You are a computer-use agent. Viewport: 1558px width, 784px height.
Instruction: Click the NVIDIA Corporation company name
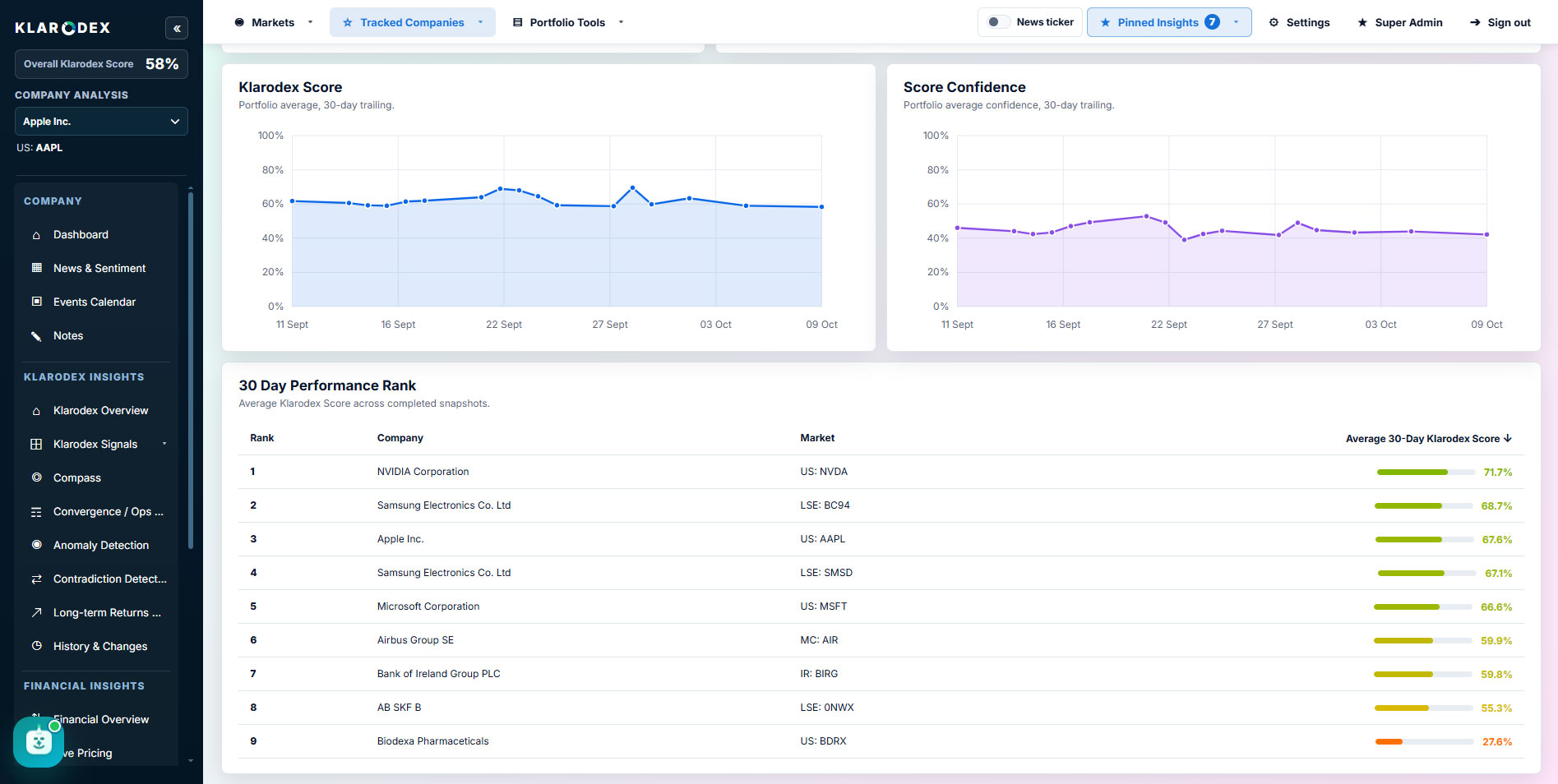[x=423, y=472]
